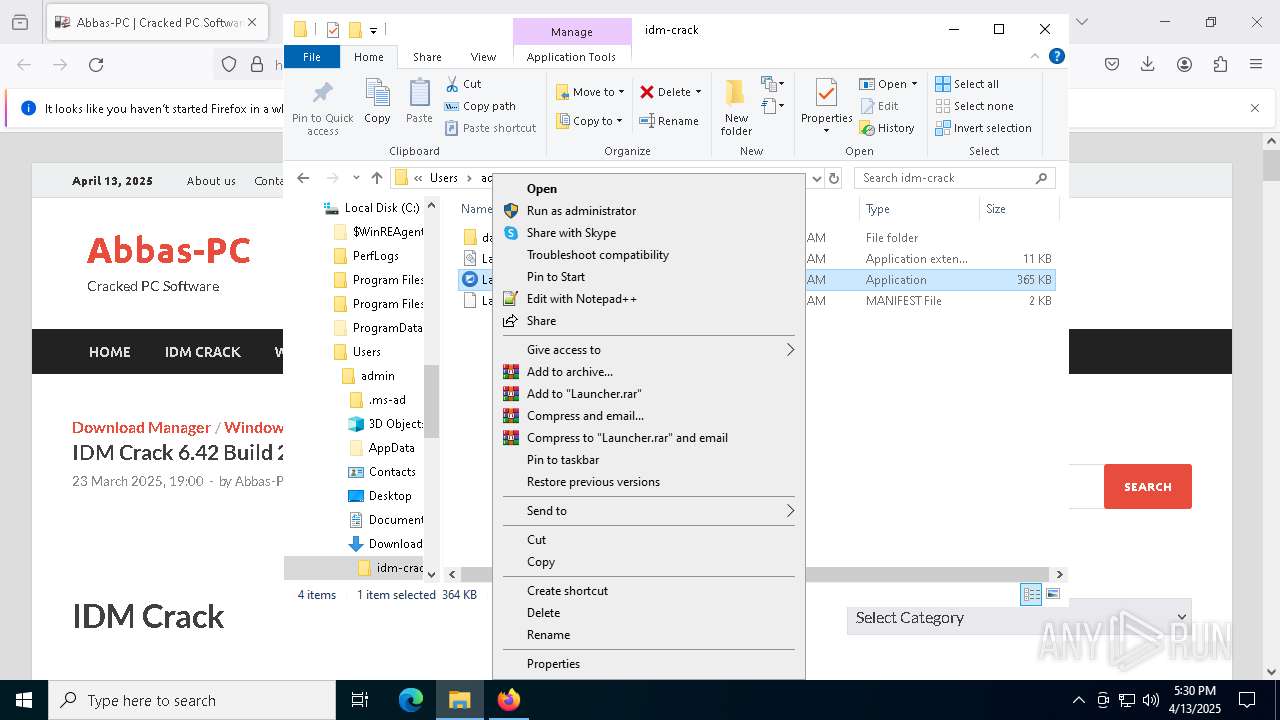Collapse the ribbon with chevron arrow
1280x720 pixels.
tap(1035, 57)
